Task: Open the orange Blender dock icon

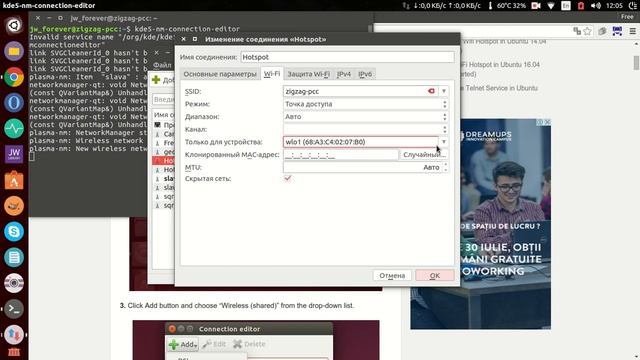Action: [x=14, y=206]
